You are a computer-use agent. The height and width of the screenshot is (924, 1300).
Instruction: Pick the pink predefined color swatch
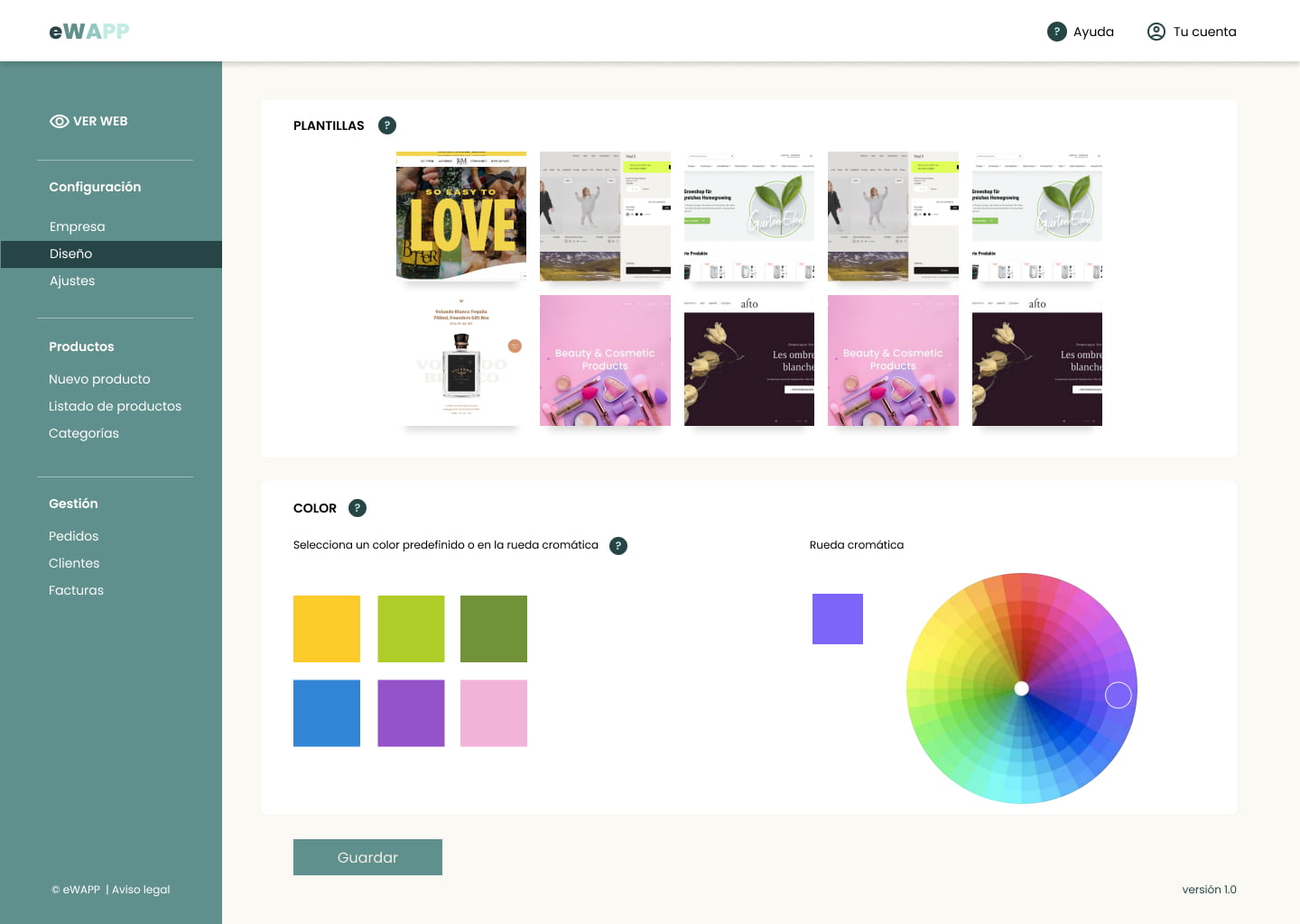[x=494, y=713]
